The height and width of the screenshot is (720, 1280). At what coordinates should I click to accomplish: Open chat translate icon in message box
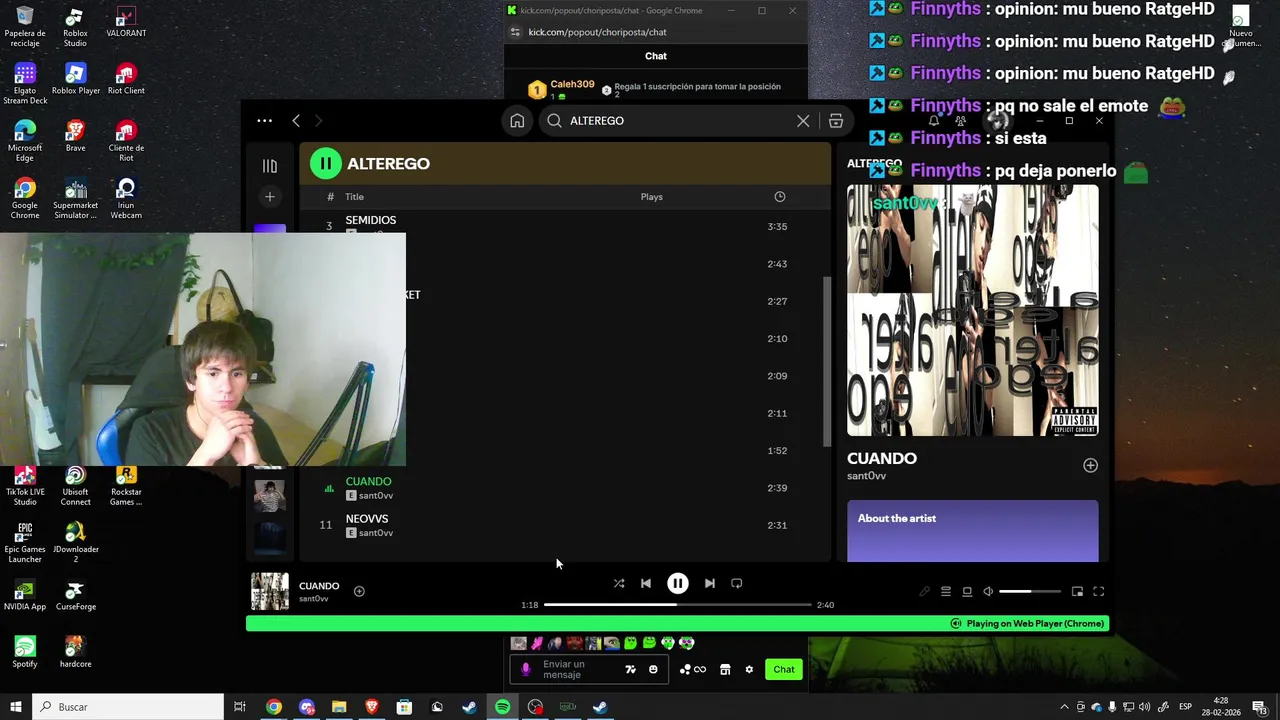(x=630, y=669)
